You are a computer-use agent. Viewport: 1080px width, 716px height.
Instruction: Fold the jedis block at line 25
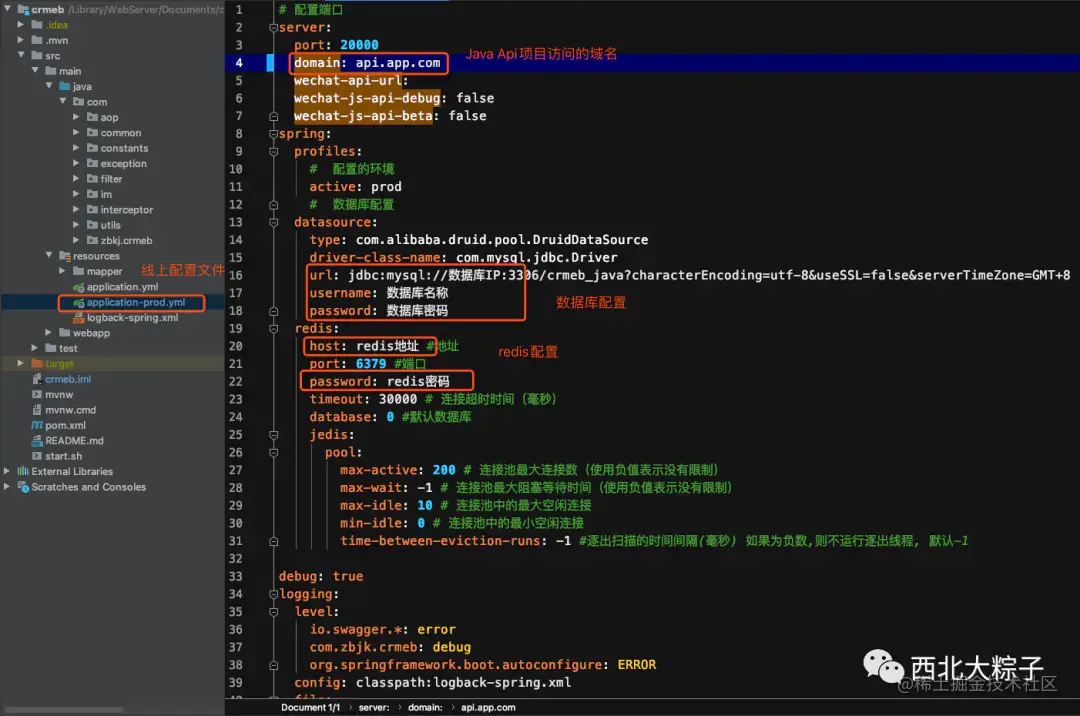[273, 435]
